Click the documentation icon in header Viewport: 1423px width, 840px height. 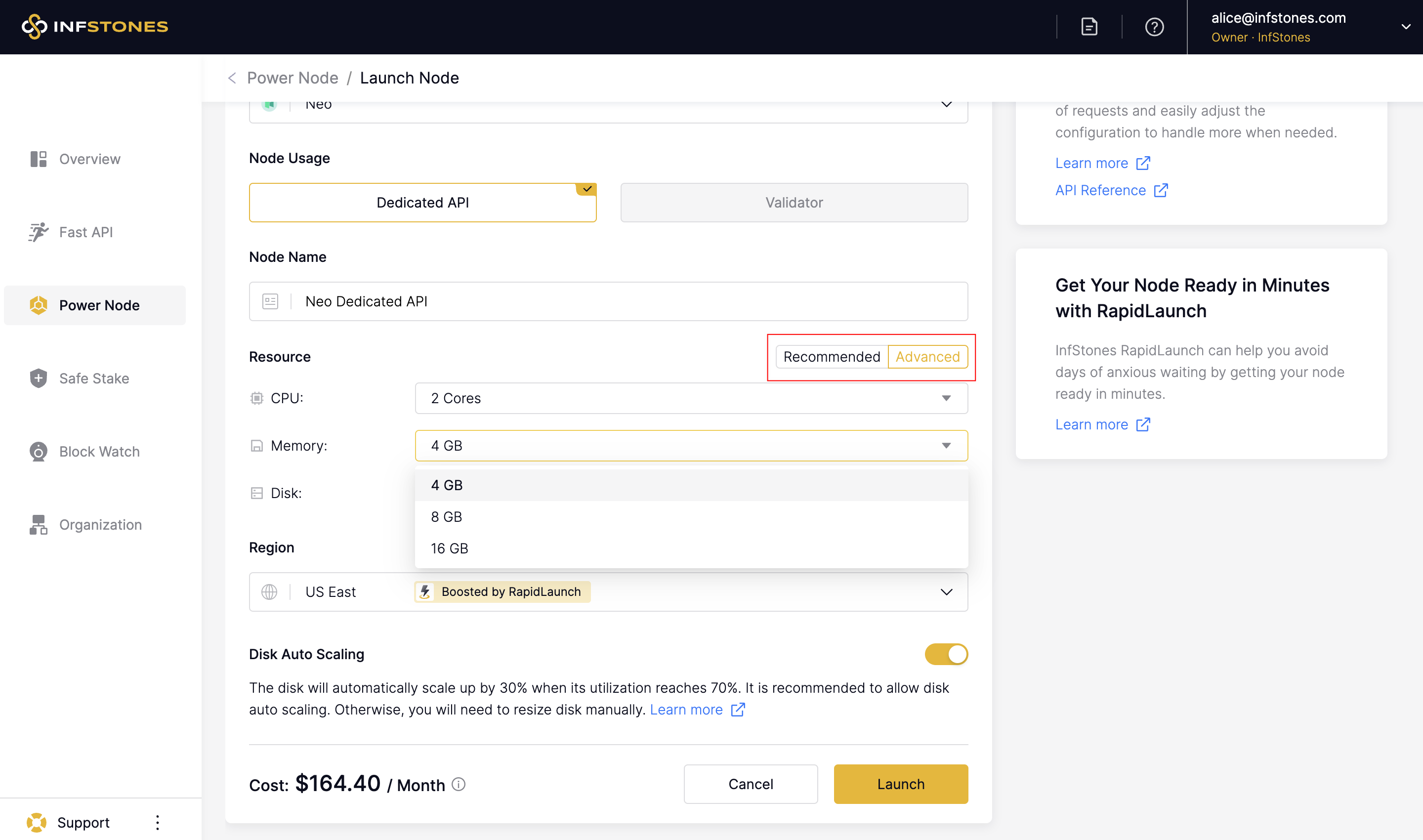1089,27
